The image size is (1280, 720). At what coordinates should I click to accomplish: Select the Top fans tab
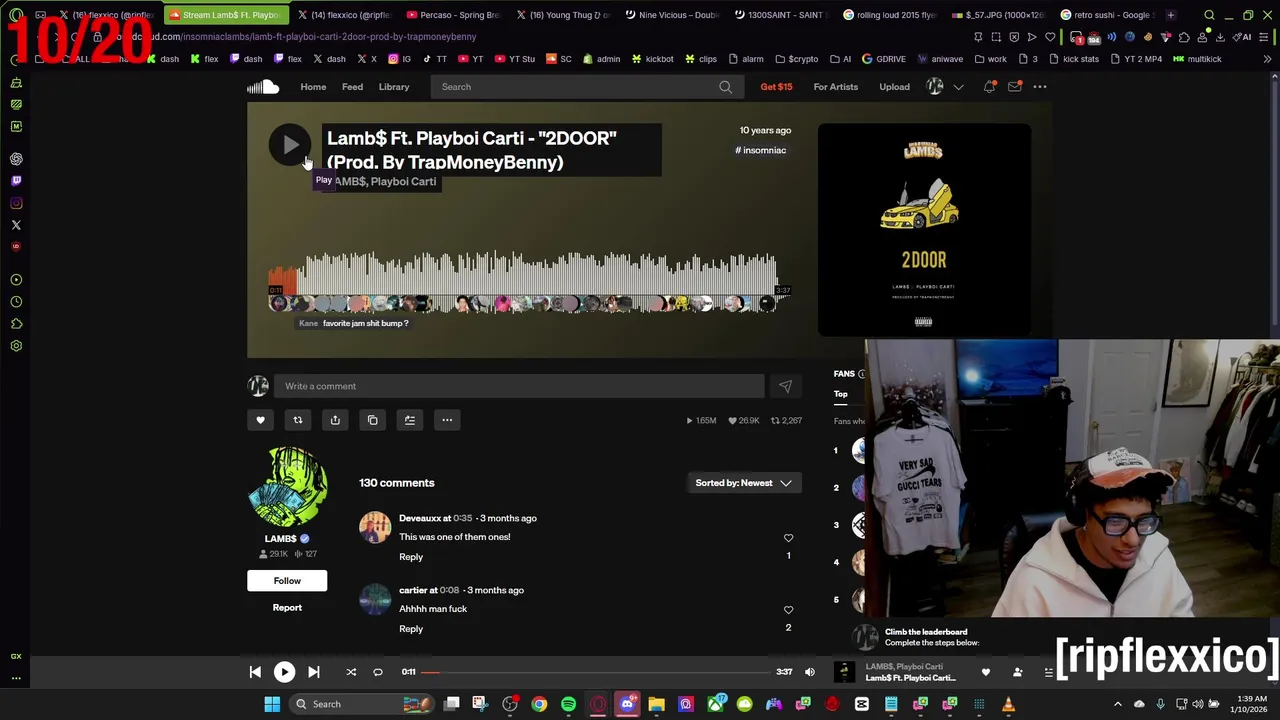841,394
